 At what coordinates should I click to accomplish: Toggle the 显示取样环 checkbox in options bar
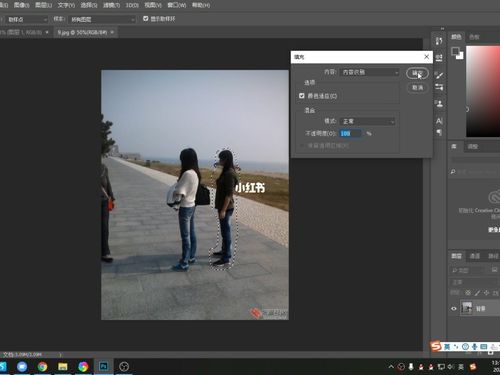point(146,19)
